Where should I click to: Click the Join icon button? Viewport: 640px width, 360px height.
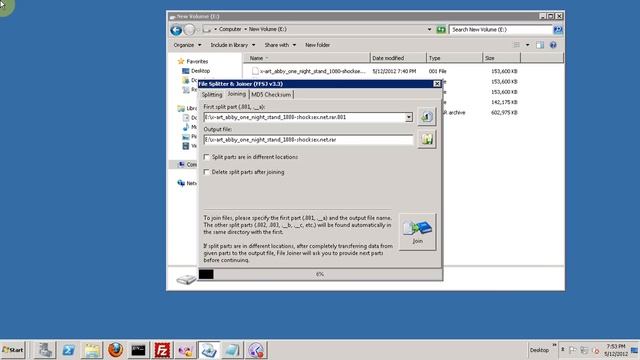[x=417, y=232]
